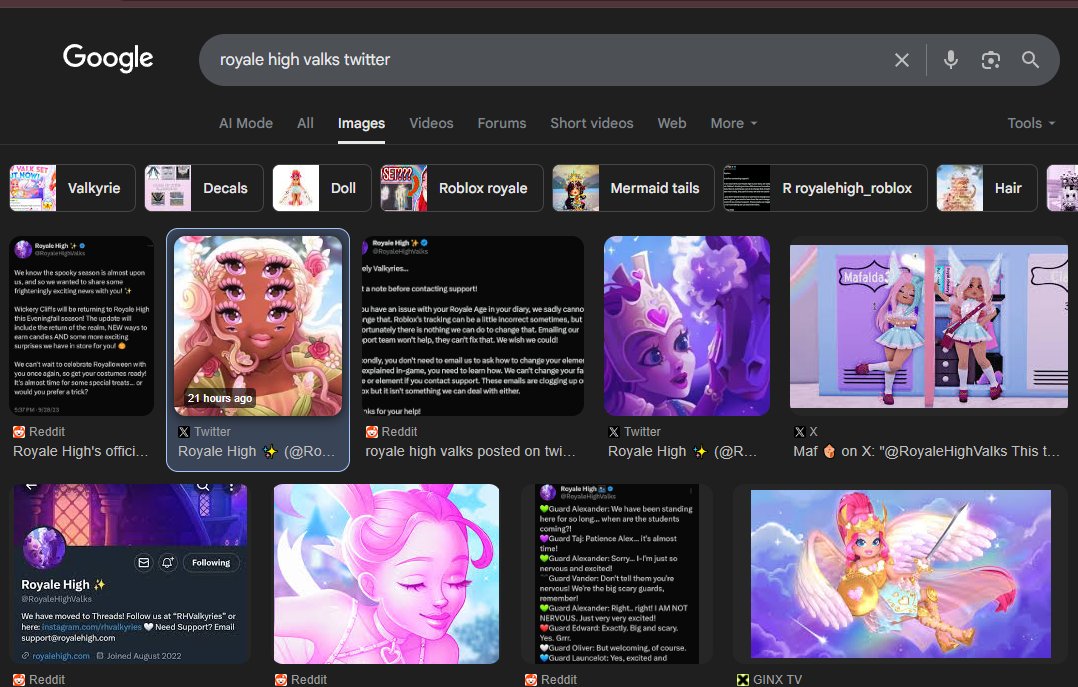
Task: Click Reddit icon under Guard Alexander result
Action: coord(531,679)
